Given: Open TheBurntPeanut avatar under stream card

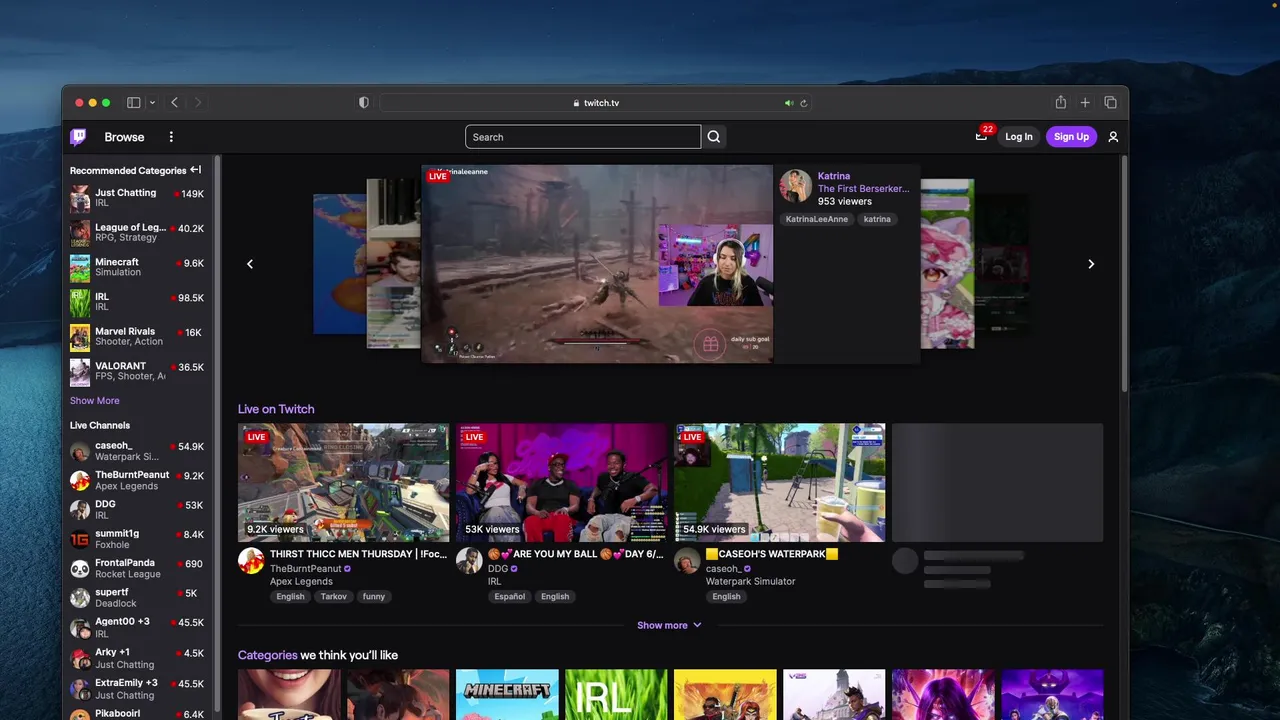Looking at the screenshot, I should pos(250,560).
